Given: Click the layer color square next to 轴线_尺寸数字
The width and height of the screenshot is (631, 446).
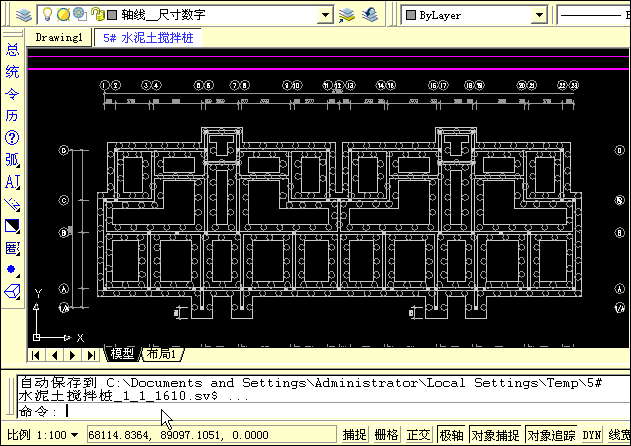Looking at the screenshot, I should 112,15.
